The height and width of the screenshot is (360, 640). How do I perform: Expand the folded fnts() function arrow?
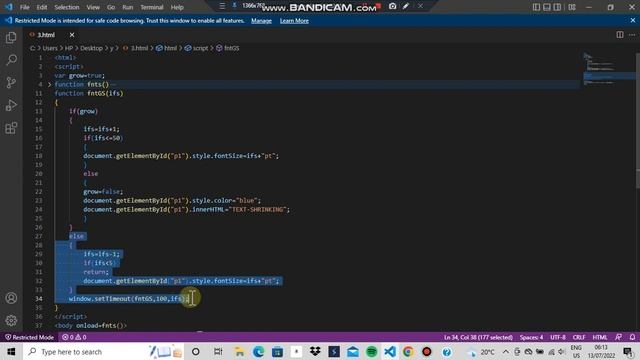(49, 84)
